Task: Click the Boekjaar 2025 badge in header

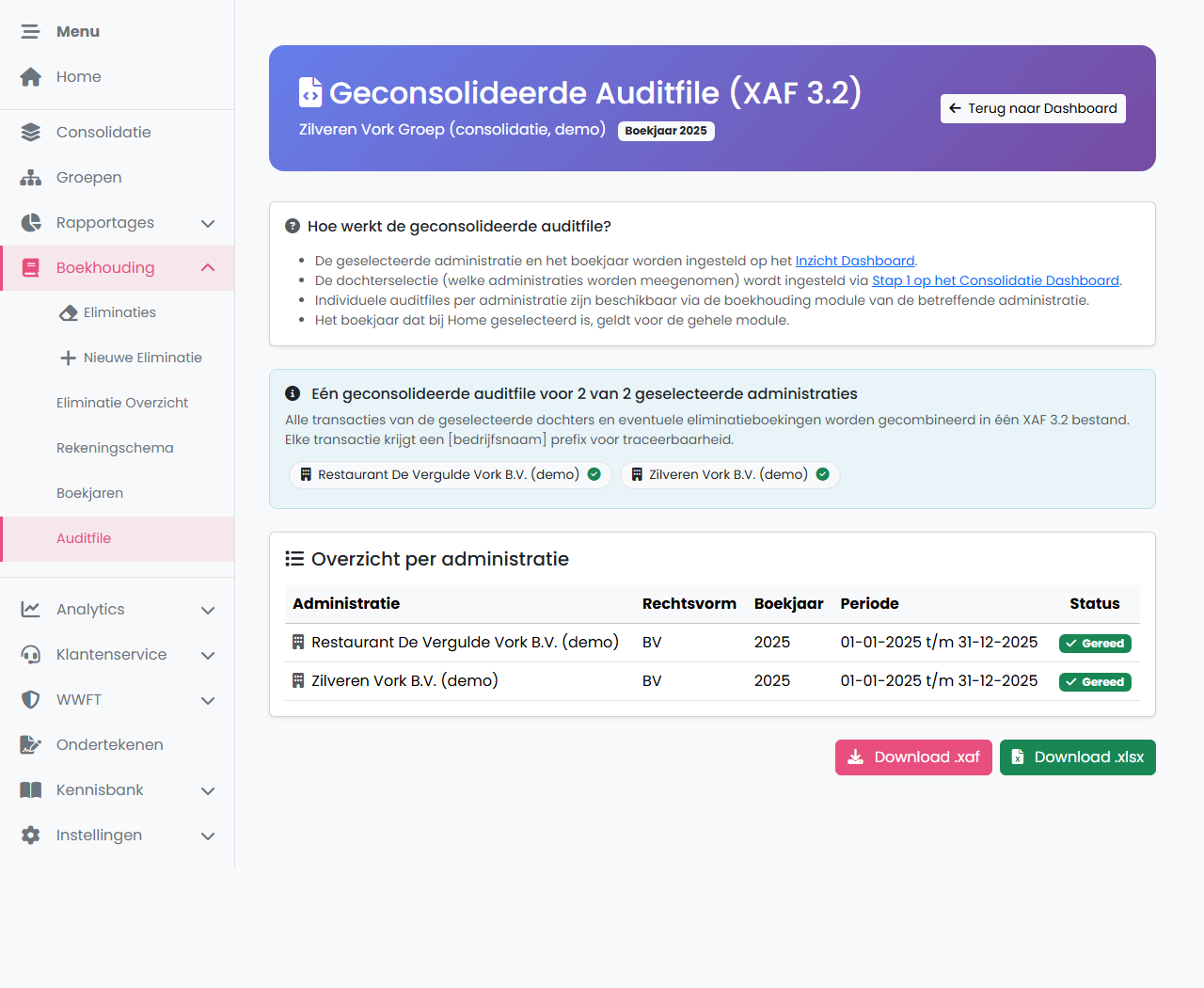Action: coord(666,131)
